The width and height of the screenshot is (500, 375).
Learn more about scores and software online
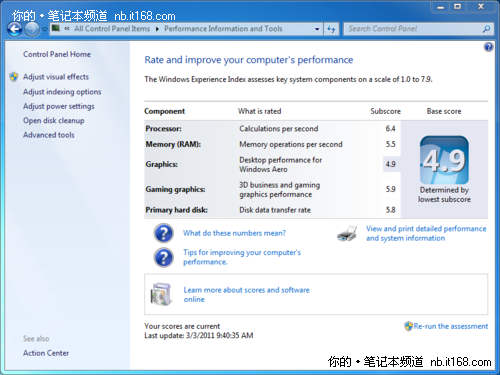(246, 294)
